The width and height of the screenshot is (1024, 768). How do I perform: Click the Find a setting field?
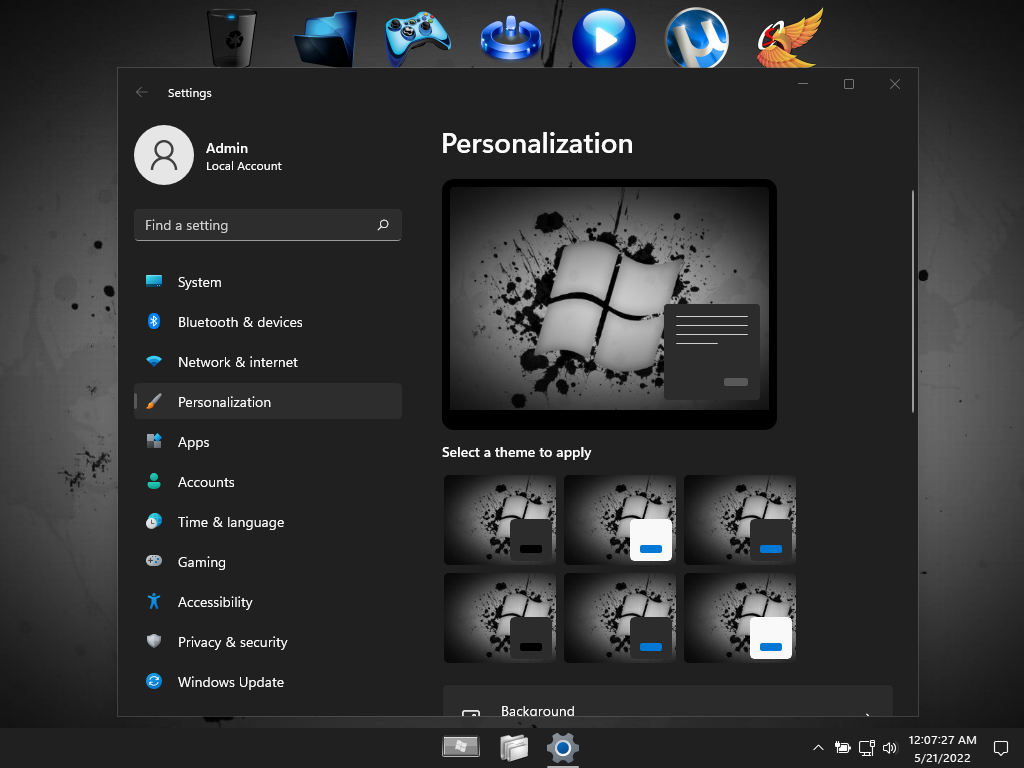(268, 225)
